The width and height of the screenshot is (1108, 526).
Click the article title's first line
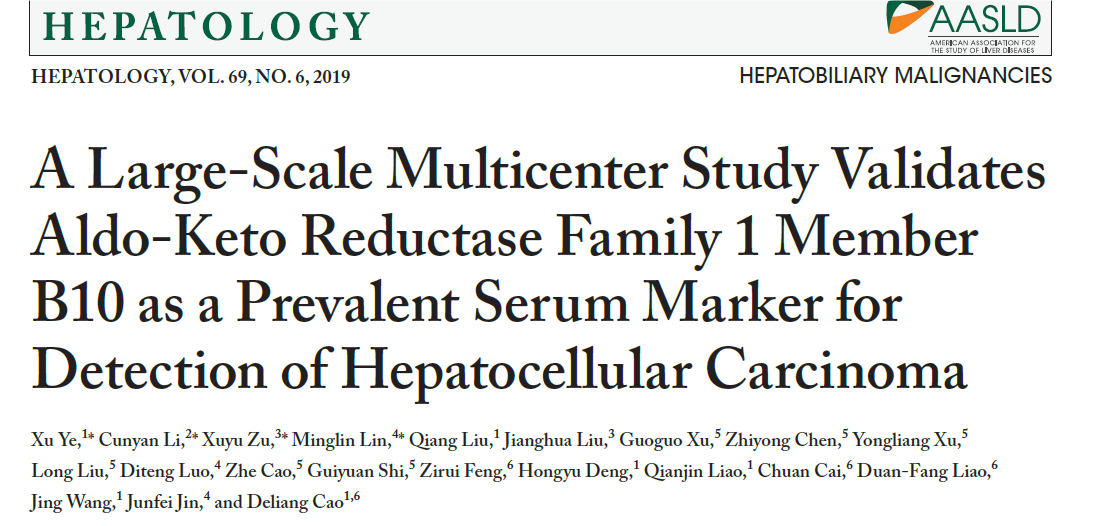[x=538, y=170]
